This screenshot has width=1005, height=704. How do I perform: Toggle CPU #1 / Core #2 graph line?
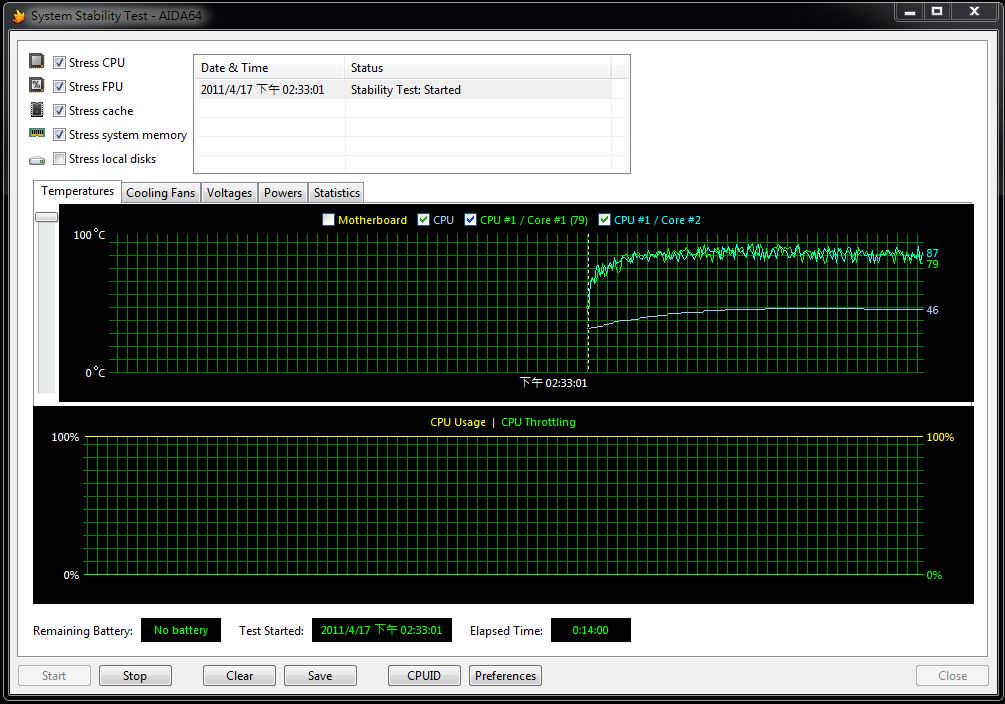604,220
